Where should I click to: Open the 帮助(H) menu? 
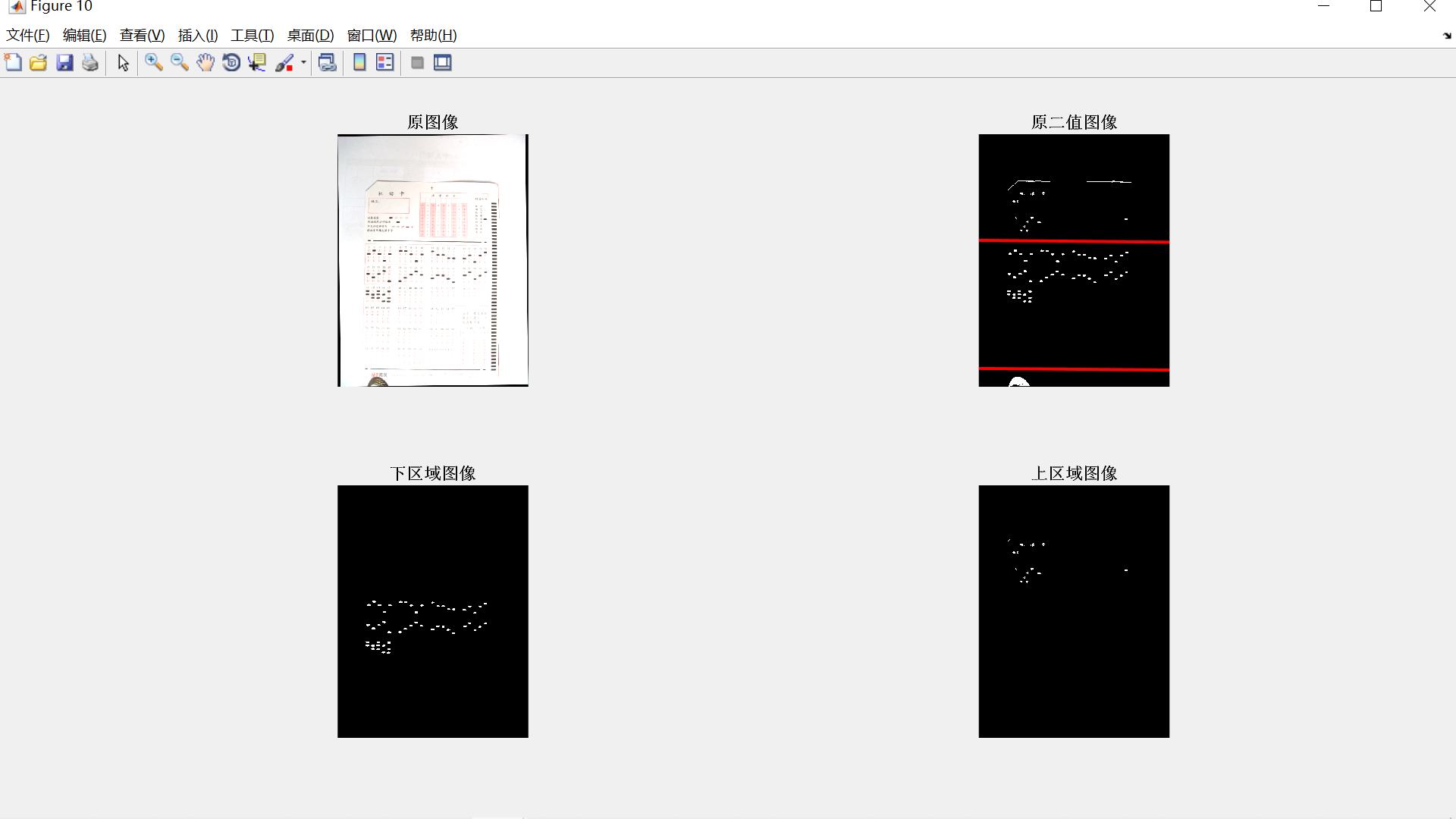(434, 36)
